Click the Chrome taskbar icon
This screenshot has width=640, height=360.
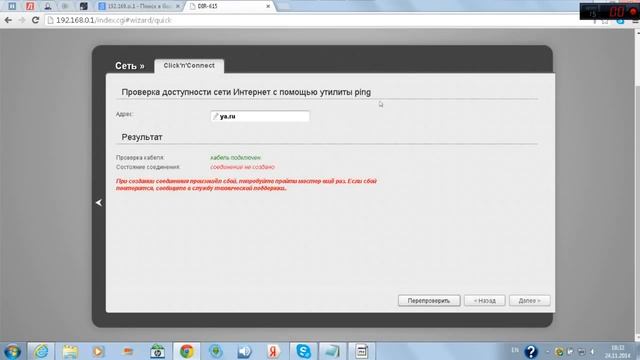[187, 351]
